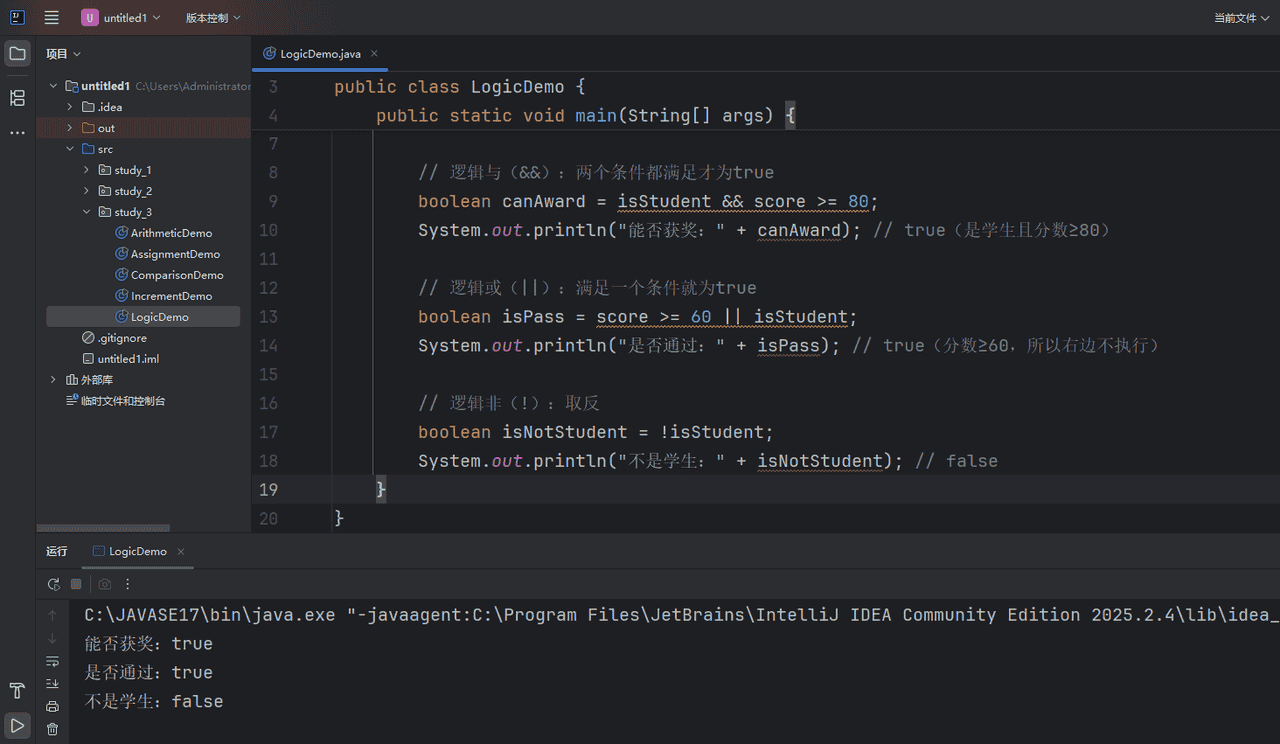Viewport: 1280px width, 744px height.
Task: Open the Structure tool window
Action: coord(17,97)
